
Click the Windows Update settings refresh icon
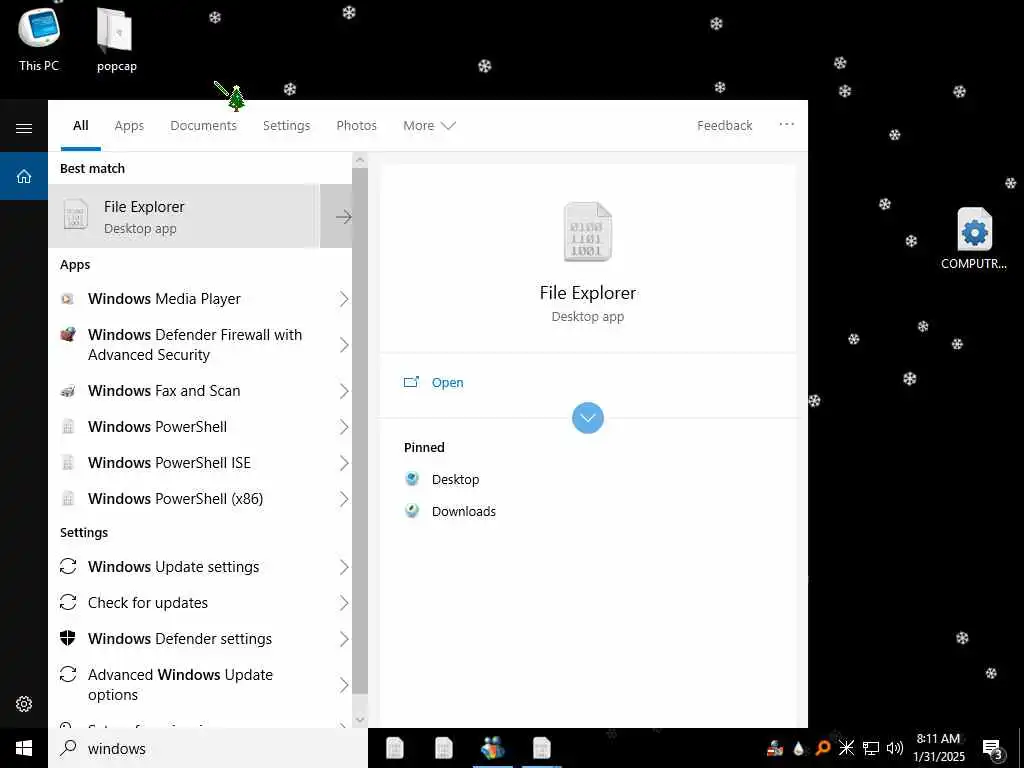pos(68,566)
